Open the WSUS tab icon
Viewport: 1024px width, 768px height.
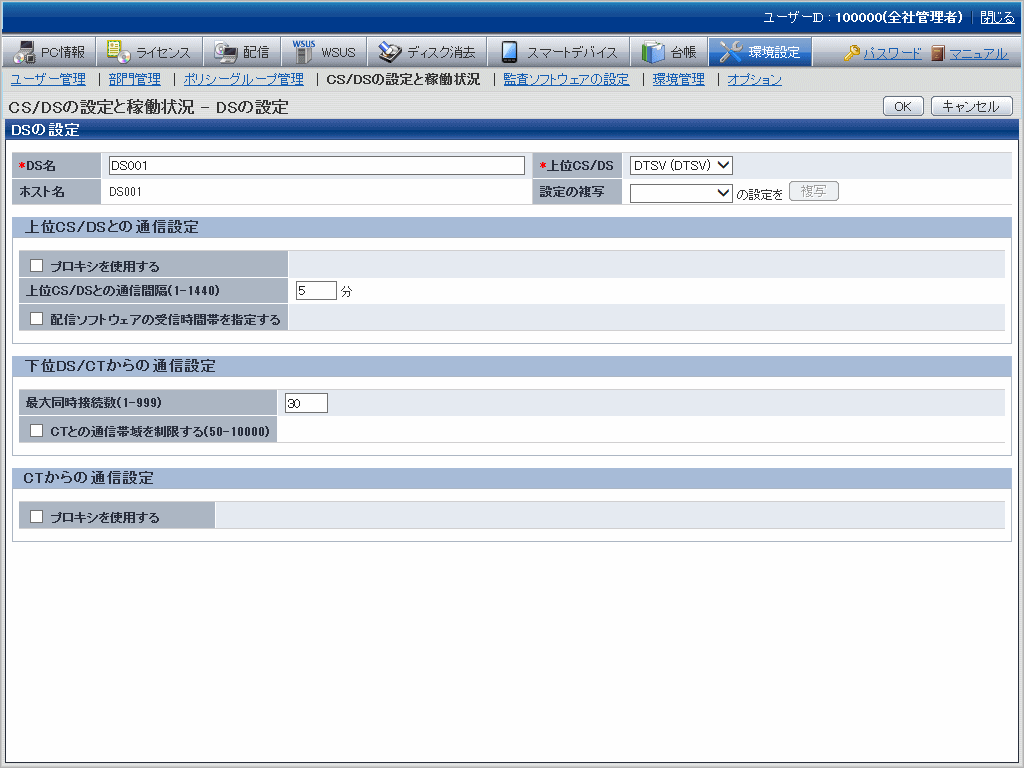pos(303,52)
